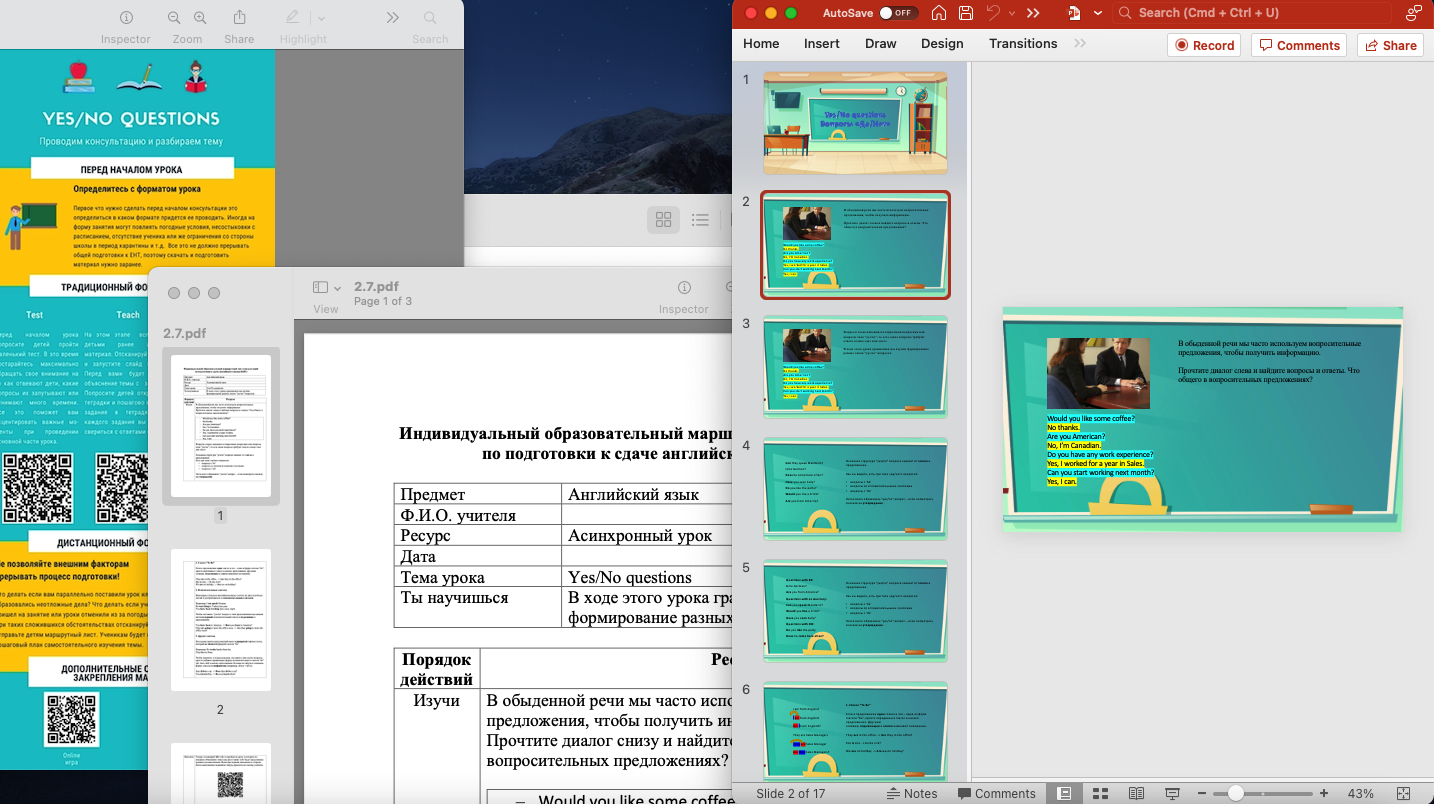The width and height of the screenshot is (1434, 804).
Task: Toggle Normal view button in status bar
Action: [x=1064, y=793]
